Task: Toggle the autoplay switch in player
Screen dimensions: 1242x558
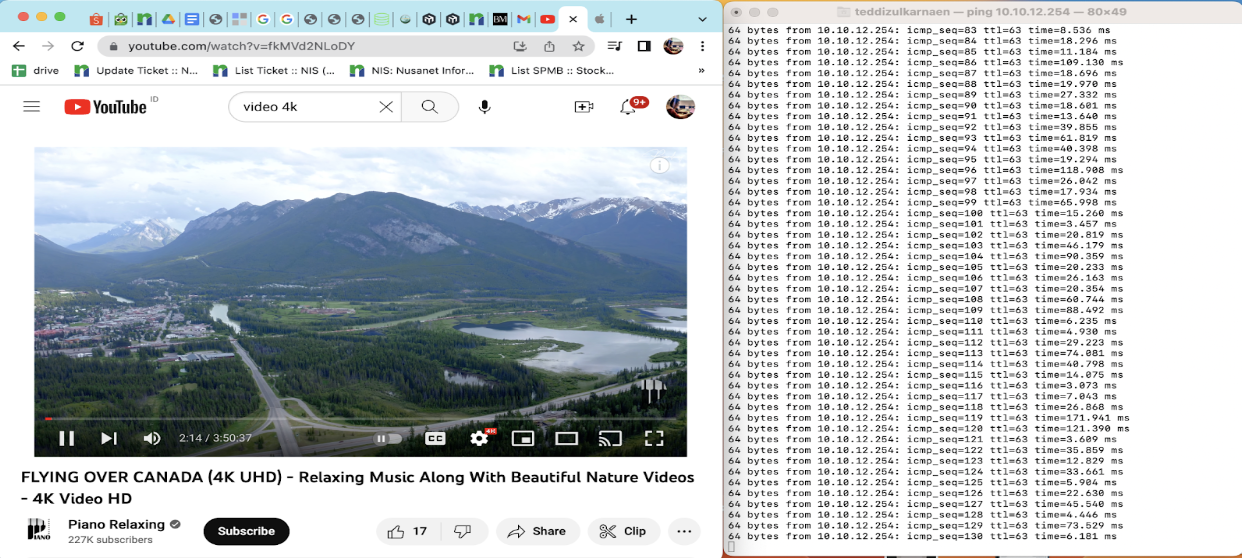Action: click(388, 438)
